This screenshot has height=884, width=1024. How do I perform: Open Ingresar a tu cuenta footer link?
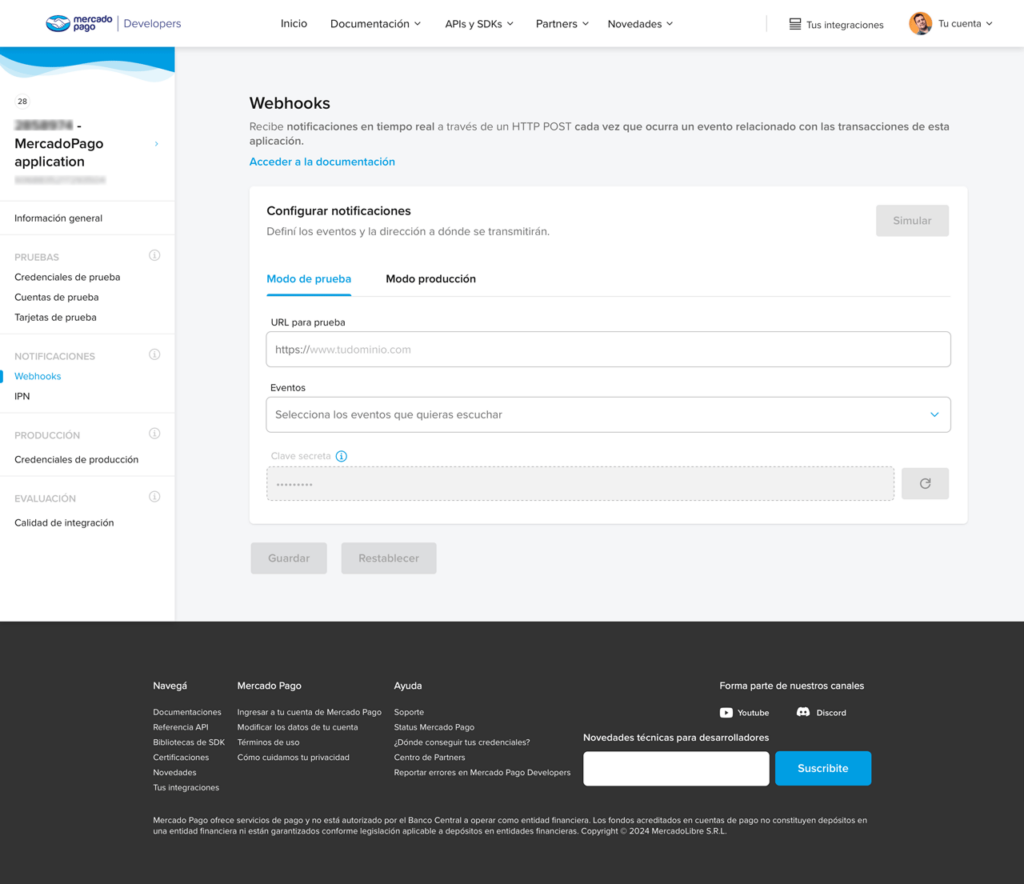point(309,712)
